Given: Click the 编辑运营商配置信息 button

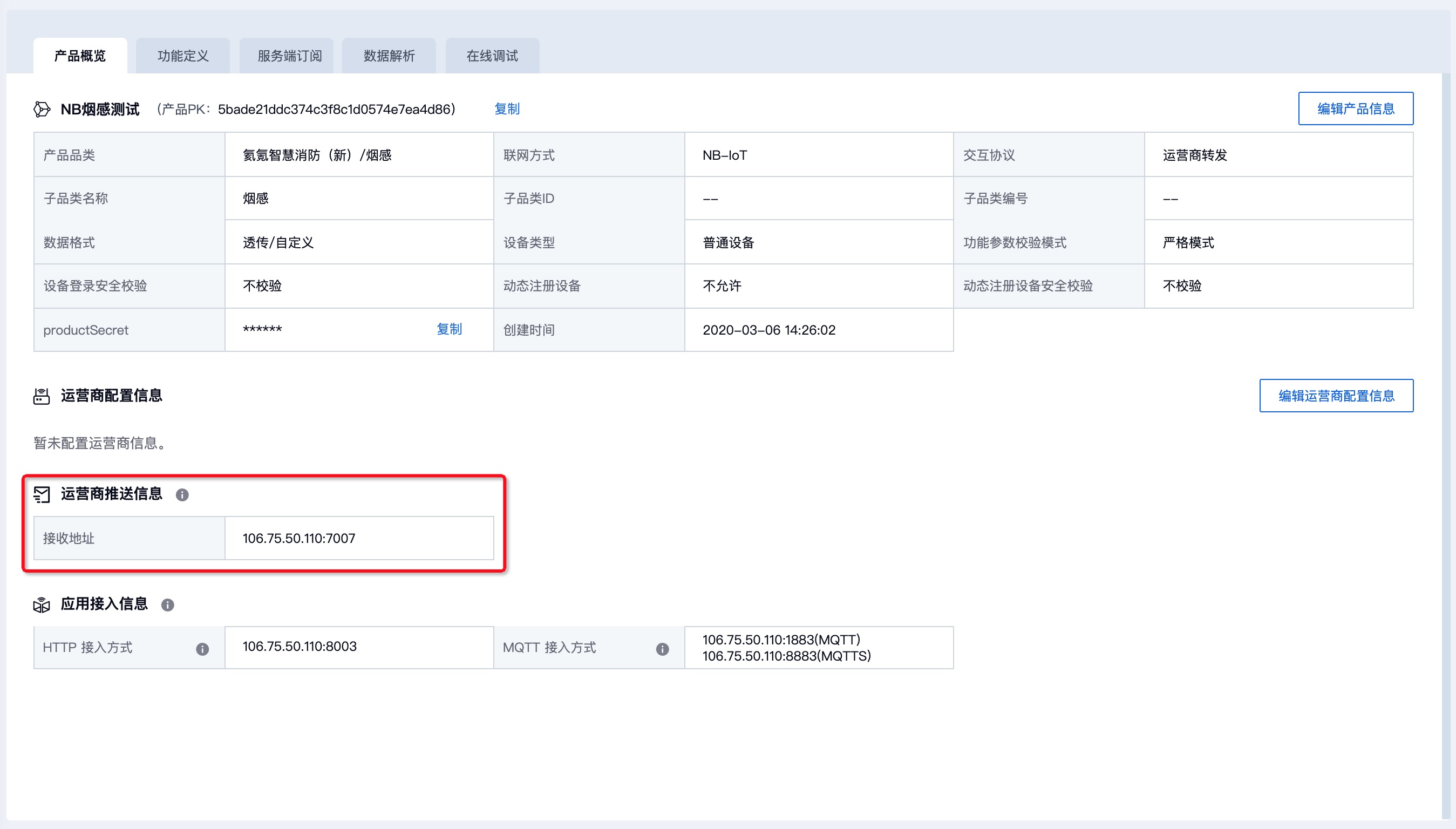Looking at the screenshot, I should pos(1336,396).
